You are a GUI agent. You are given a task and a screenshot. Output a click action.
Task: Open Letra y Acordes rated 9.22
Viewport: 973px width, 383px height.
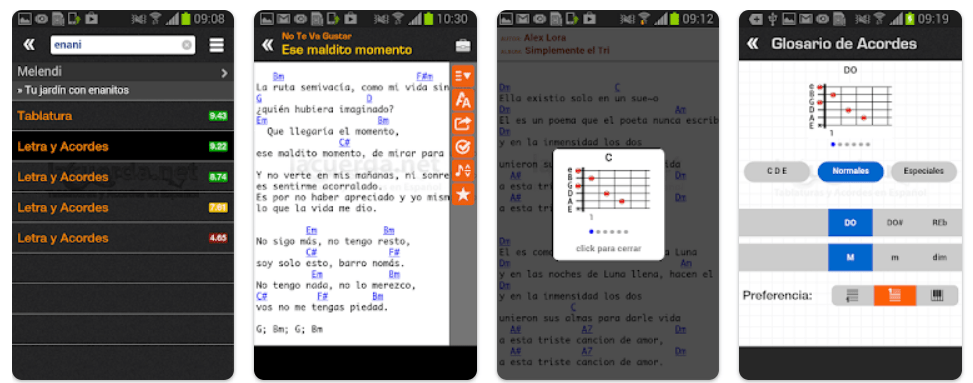[x=123, y=146]
